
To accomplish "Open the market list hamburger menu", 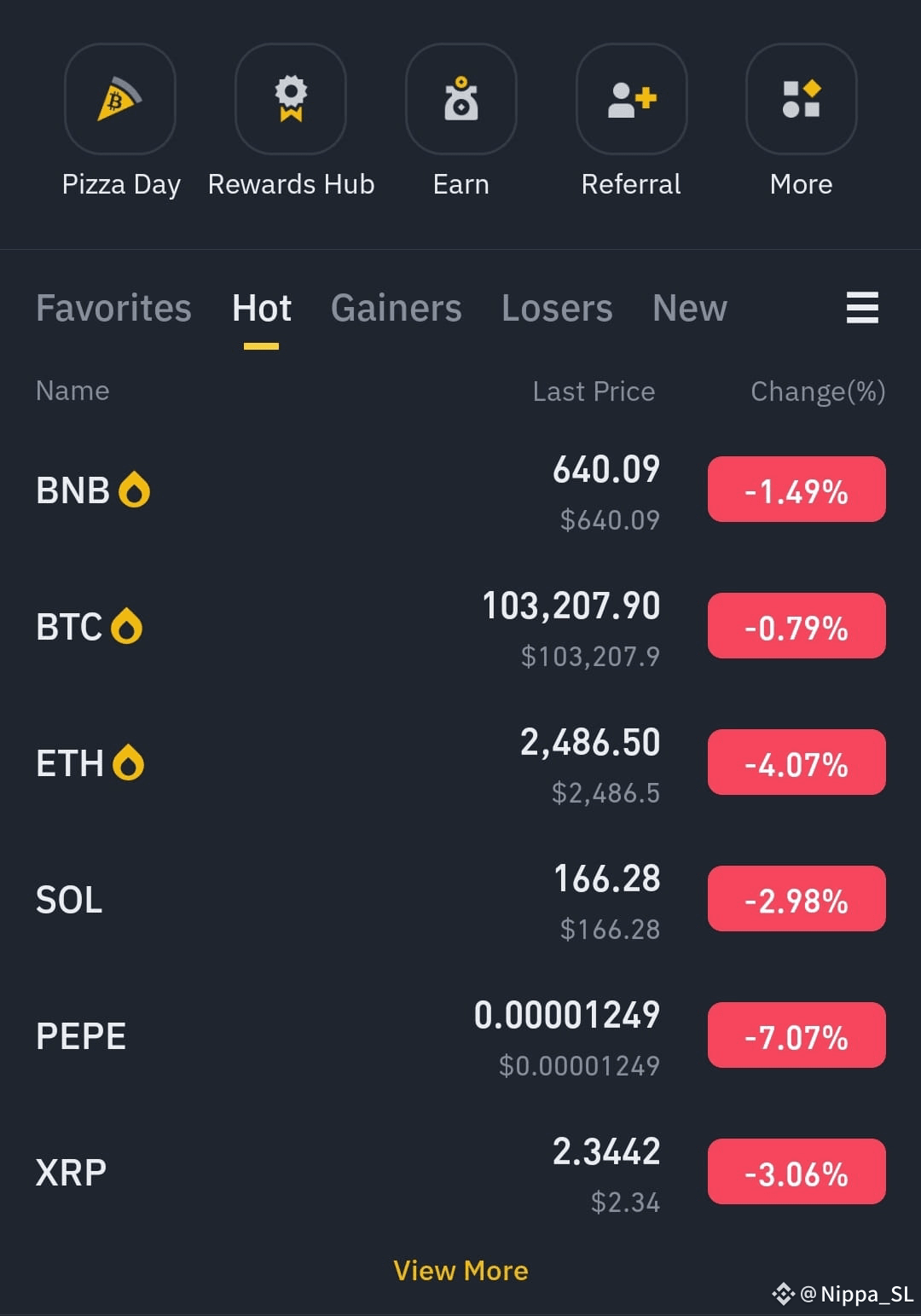I will pyautogui.click(x=862, y=308).
